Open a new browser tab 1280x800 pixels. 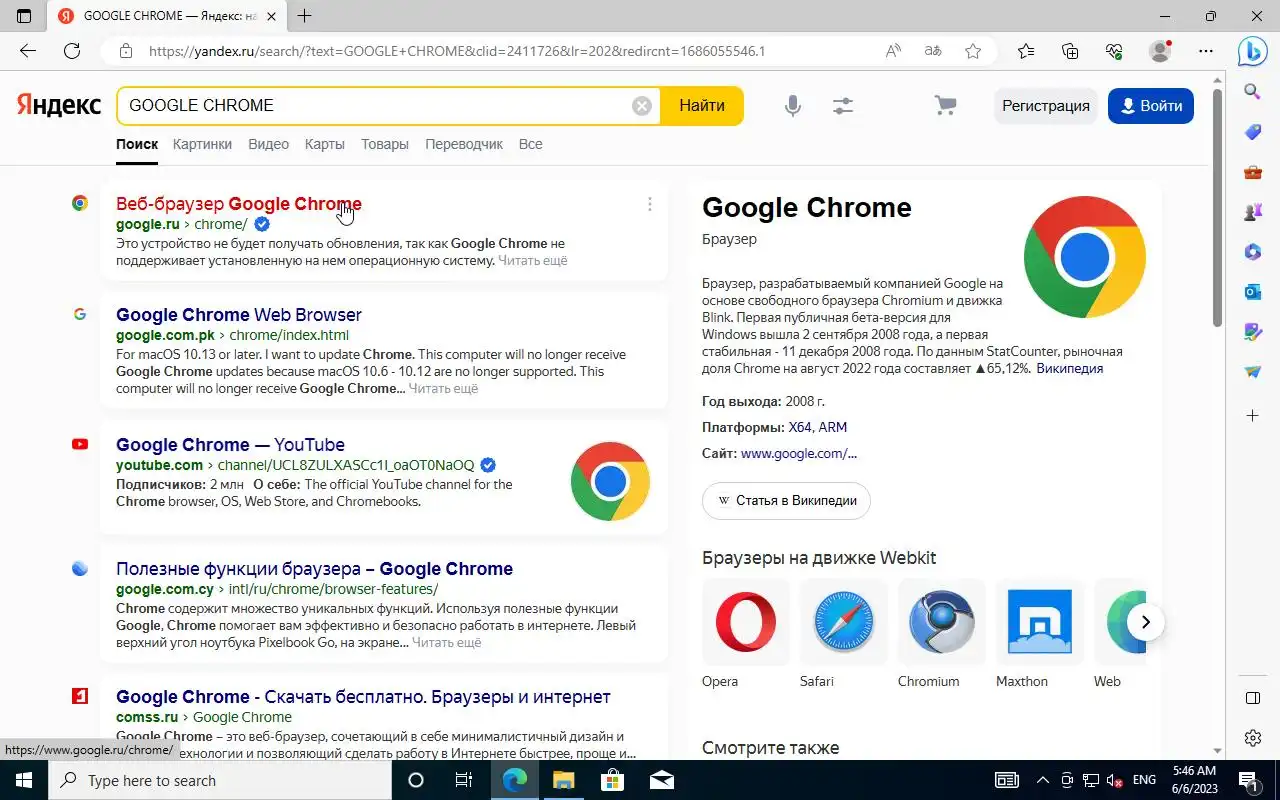pos(305,16)
